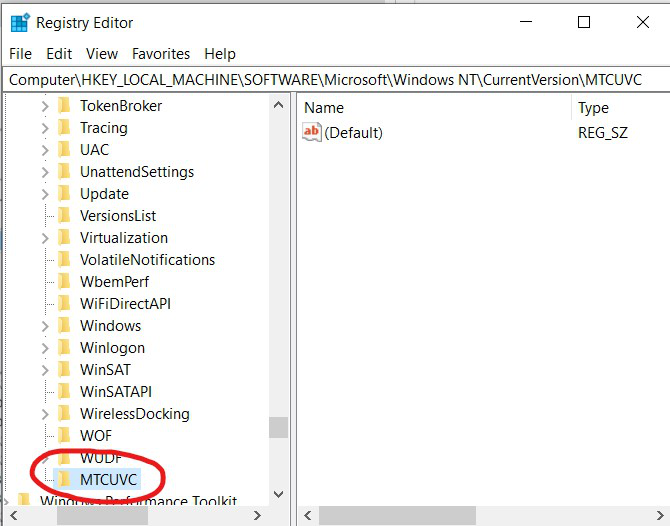Click the Virtualization folder icon
Image resolution: width=670 pixels, height=526 pixels.
click(x=64, y=237)
